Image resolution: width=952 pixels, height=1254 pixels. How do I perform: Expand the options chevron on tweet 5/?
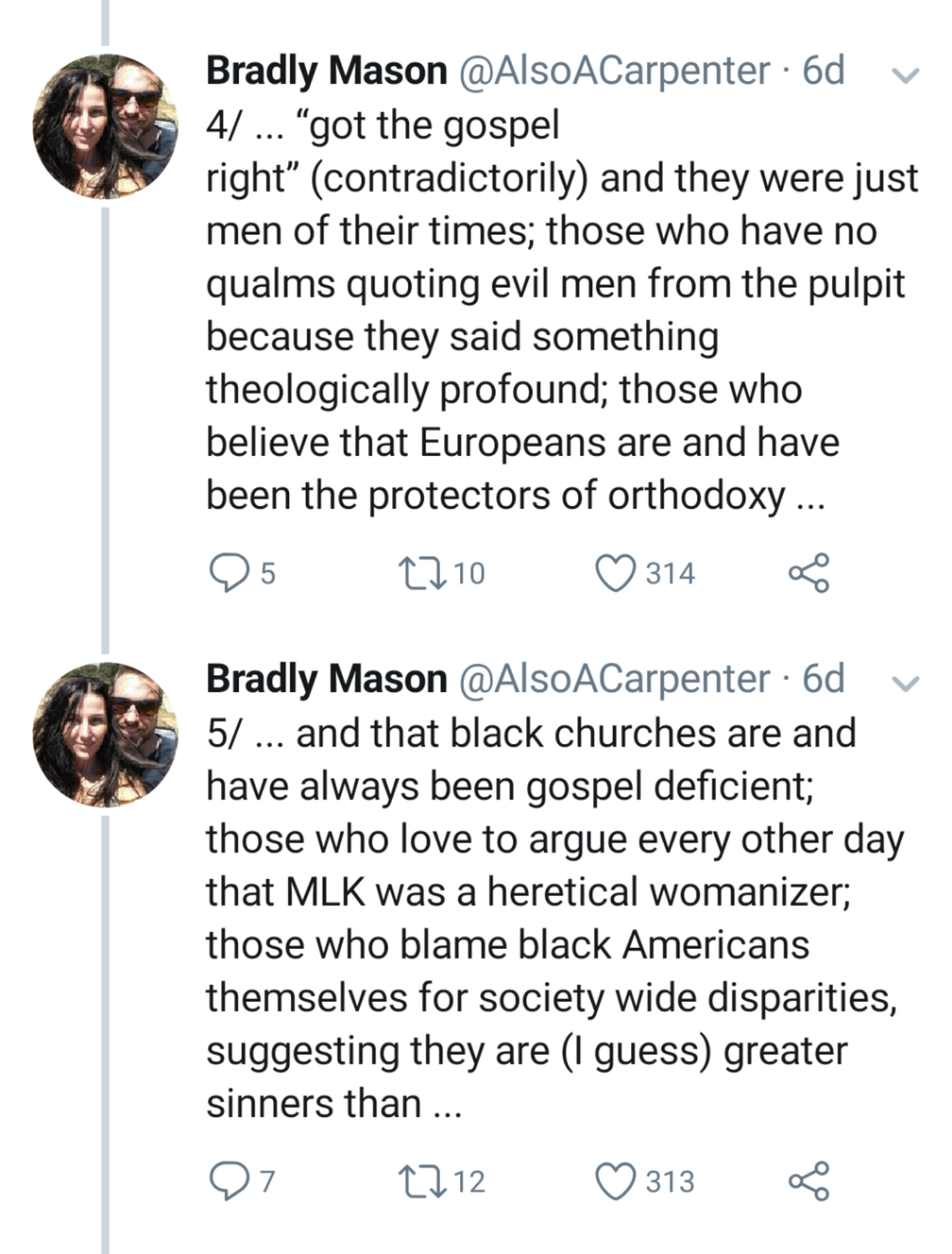click(x=905, y=683)
